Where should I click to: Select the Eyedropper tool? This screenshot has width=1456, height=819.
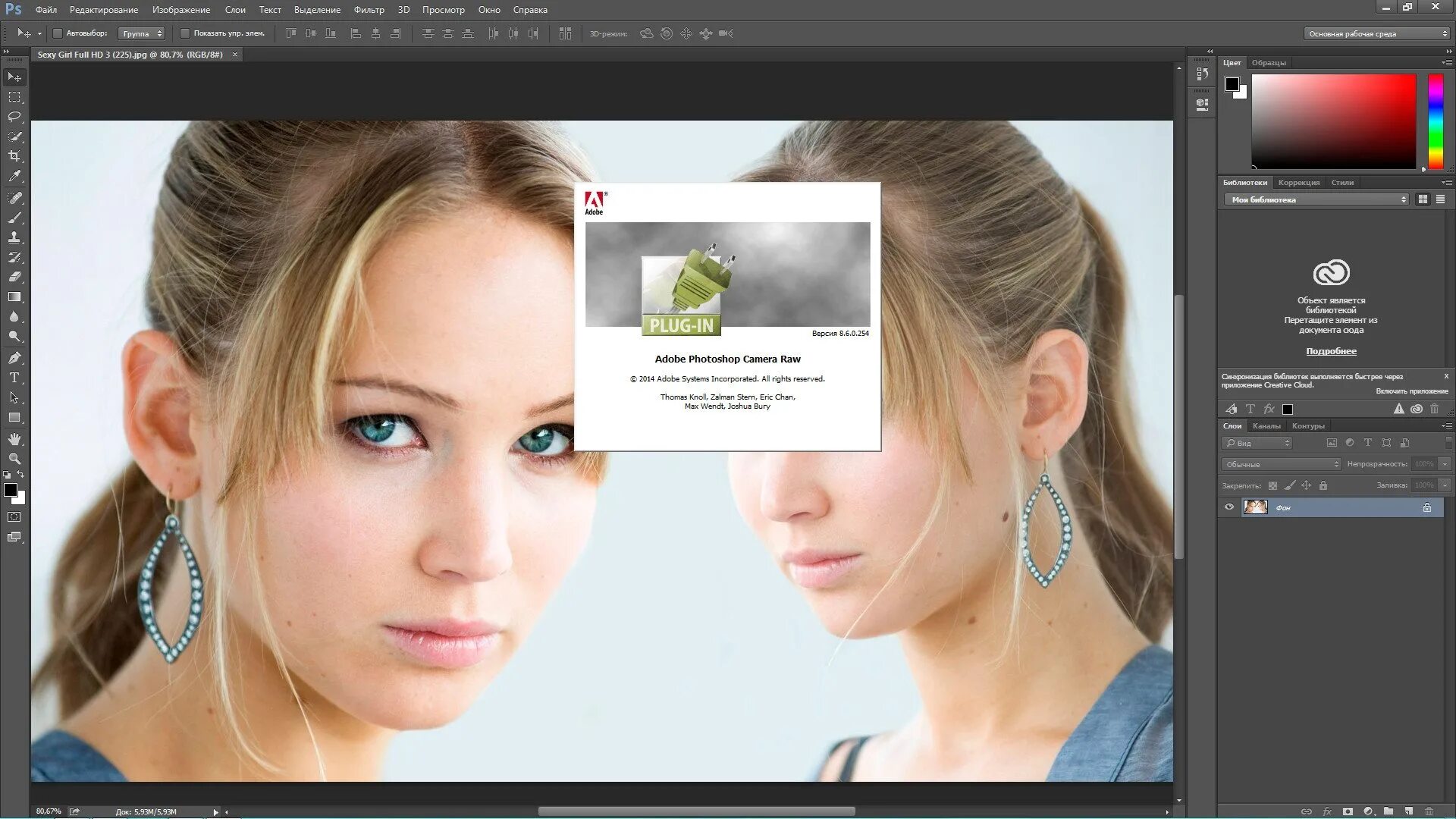(14, 176)
